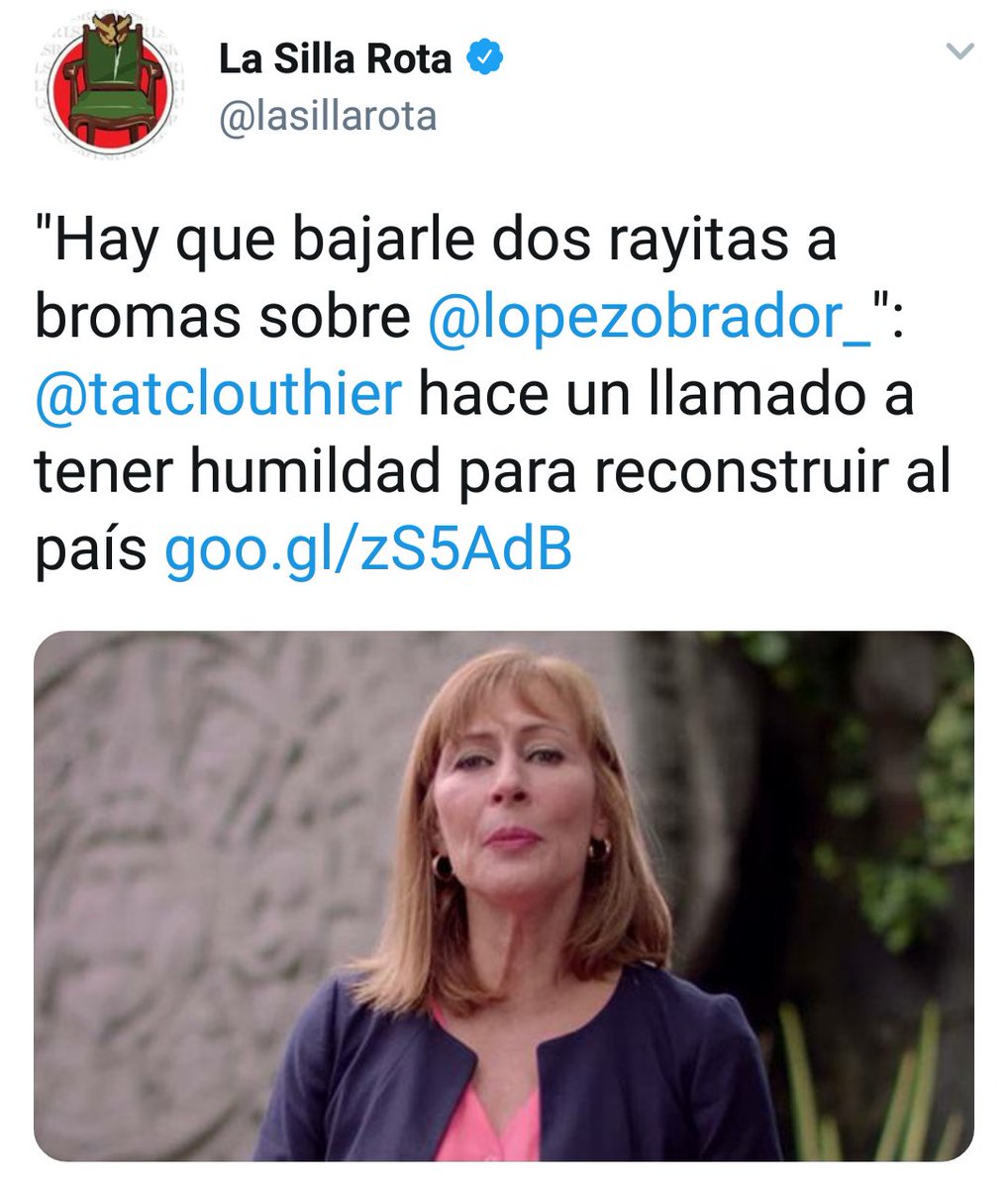Click the text "bromas sobre"
The height and width of the screenshot is (1188, 1008).
223,318
